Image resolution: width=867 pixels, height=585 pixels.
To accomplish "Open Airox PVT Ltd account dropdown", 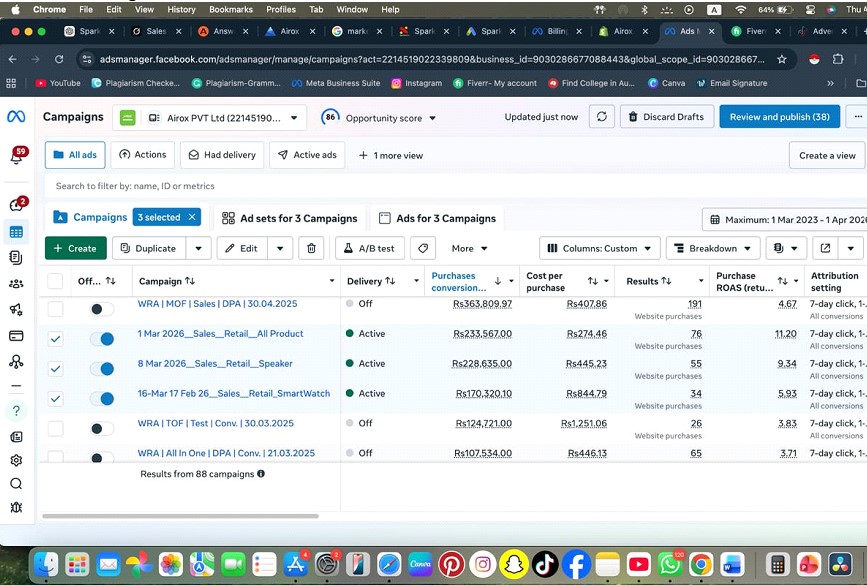I will point(210,118).
